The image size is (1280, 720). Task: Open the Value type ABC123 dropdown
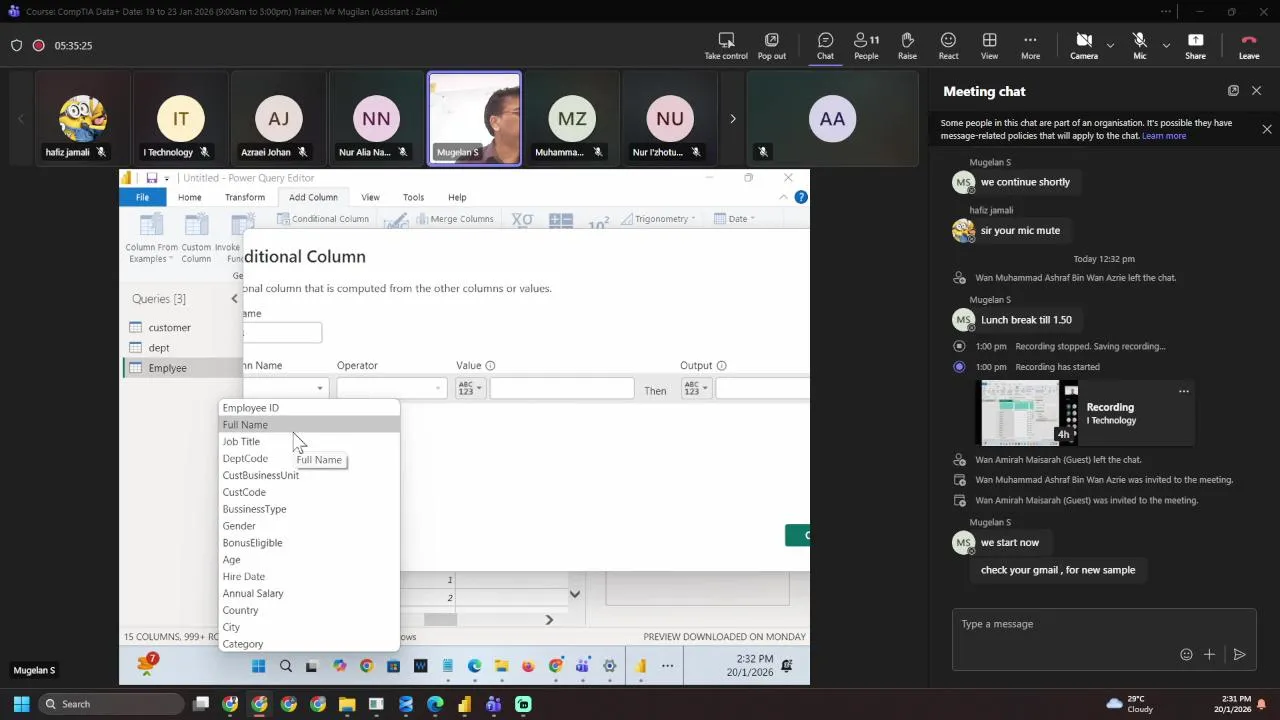click(x=469, y=388)
